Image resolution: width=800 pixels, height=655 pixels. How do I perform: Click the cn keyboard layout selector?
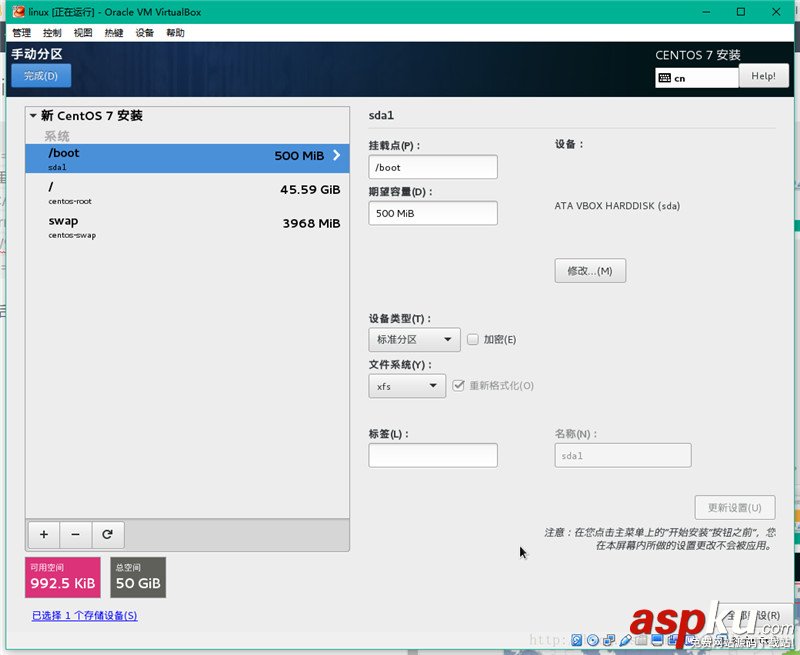697,78
